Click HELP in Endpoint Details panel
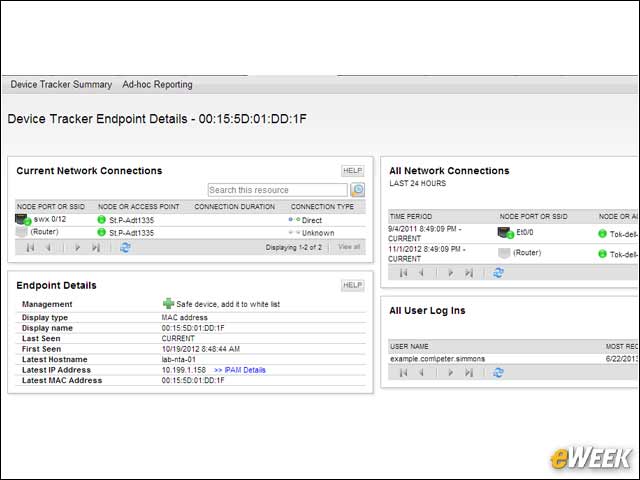Viewport: 640px width, 480px height. coord(353,285)
